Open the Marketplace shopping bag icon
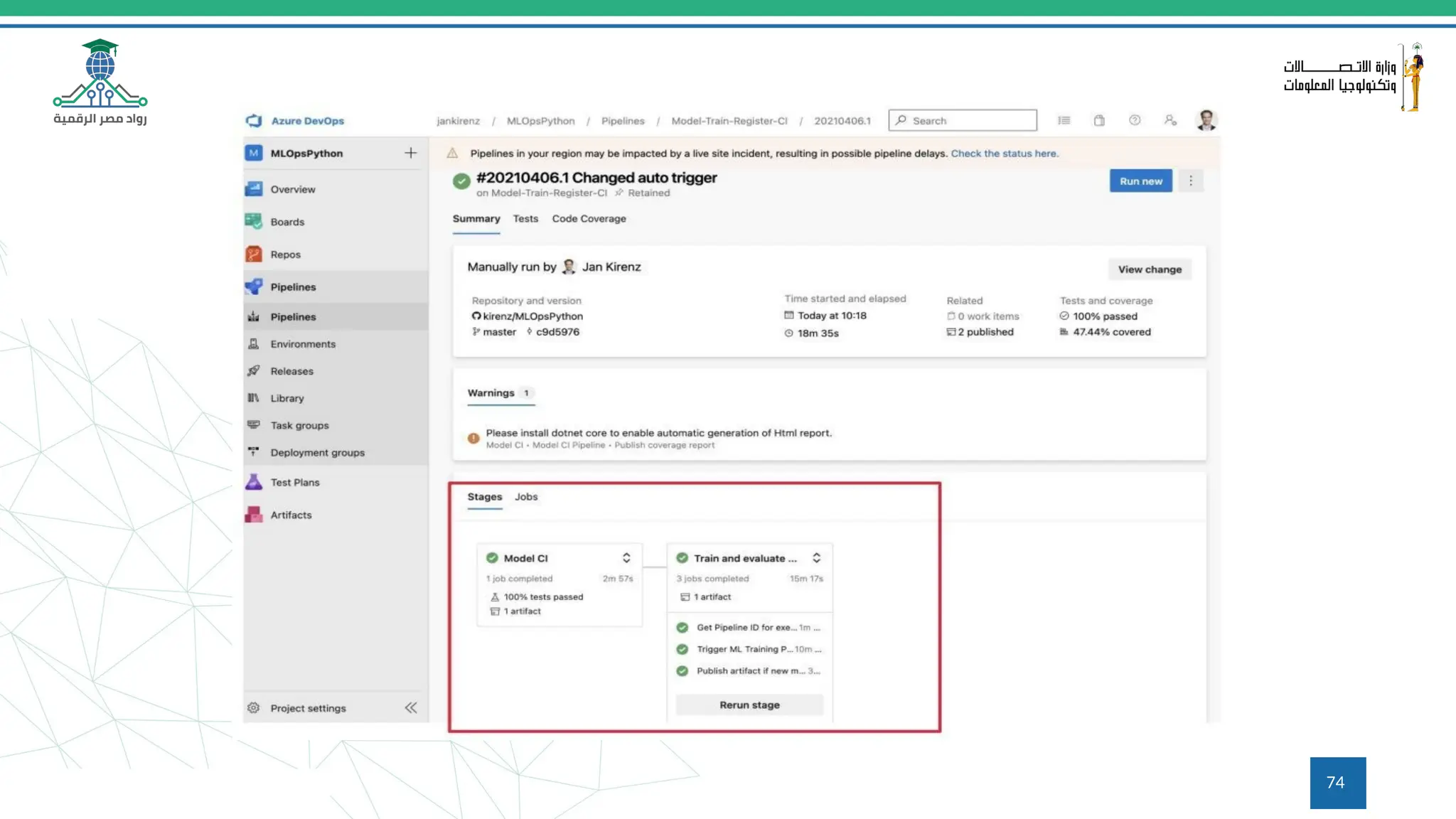 pyautogui.click(x=1099, y=121)
